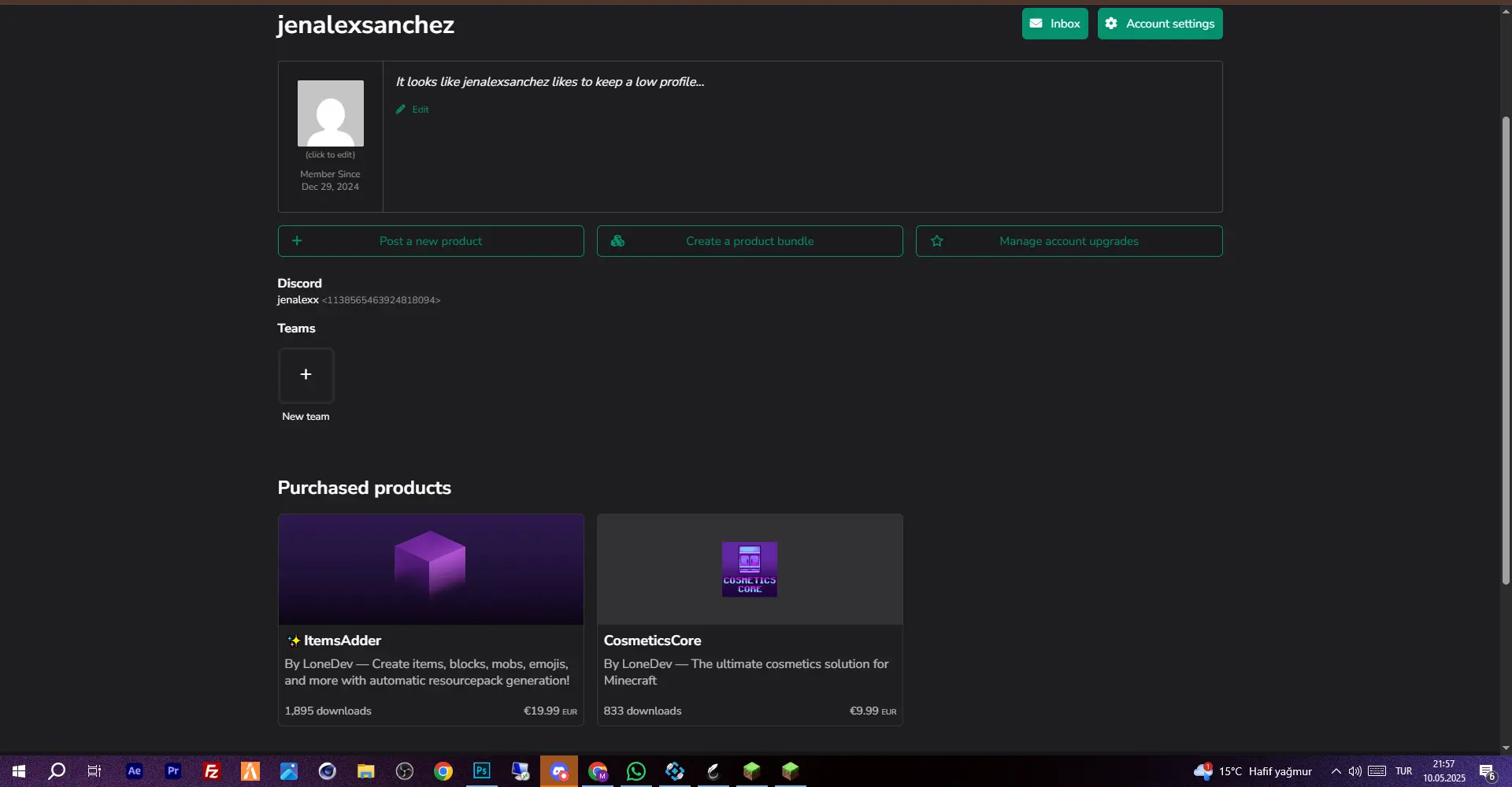Open Account settings
Image resolution: width=1512 pixels, height=787 pixels.
[x=1160, y=24]
